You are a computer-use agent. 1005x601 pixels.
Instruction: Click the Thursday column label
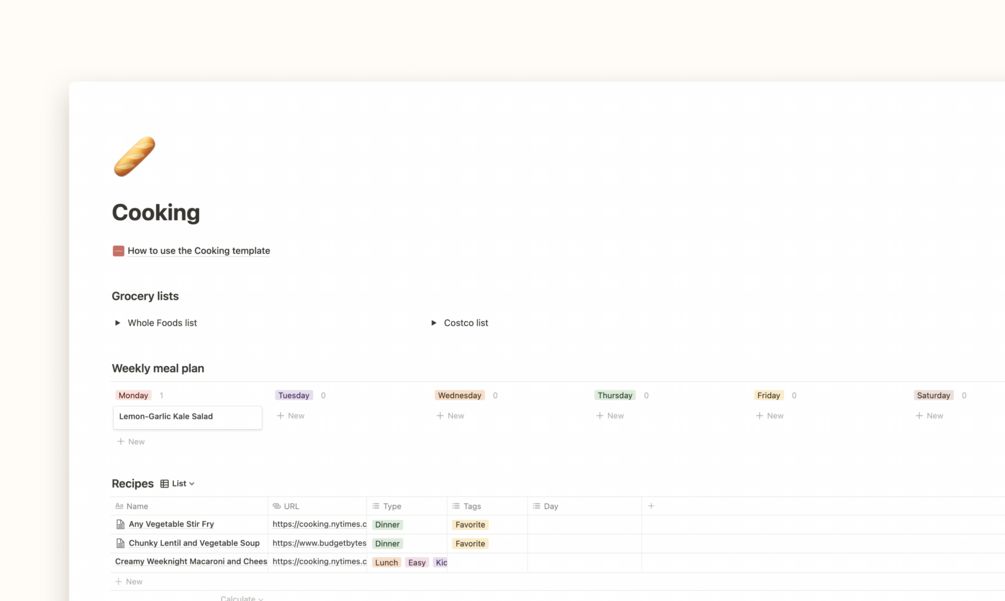615,395
